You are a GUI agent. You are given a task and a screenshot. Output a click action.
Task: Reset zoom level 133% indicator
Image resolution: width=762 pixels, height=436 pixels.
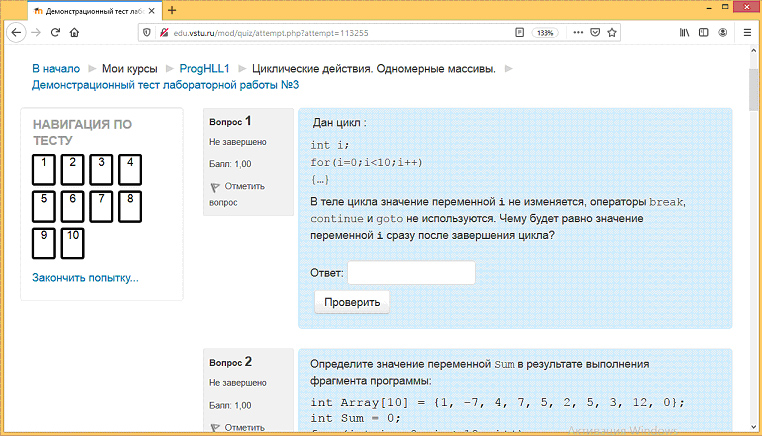545,32
